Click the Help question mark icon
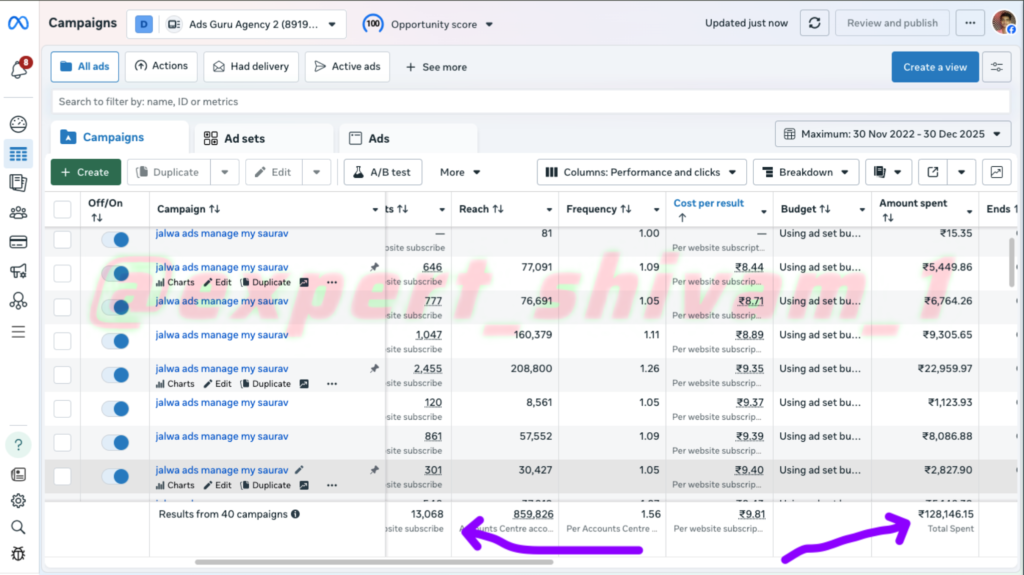 click(x=18, y=444)
